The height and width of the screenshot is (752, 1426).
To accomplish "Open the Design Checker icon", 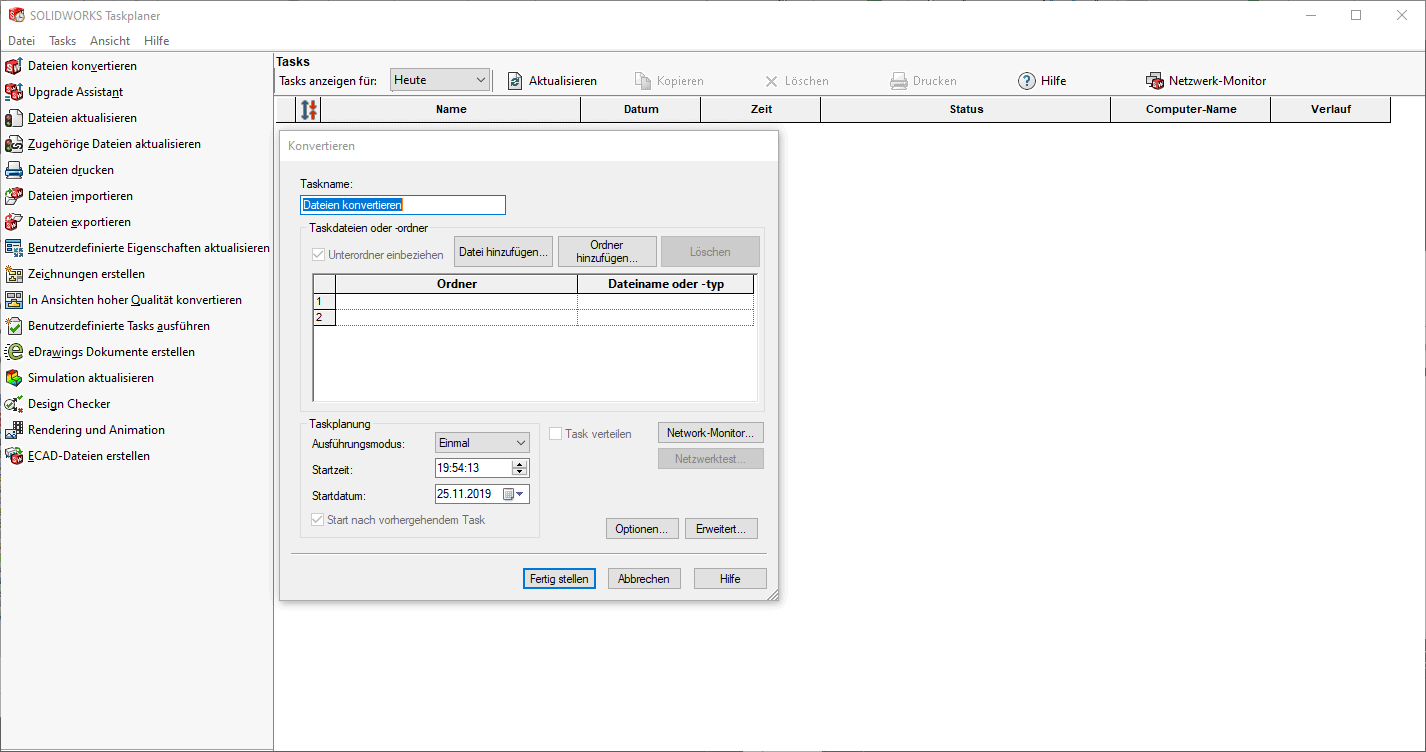I will (x=13, y=404).
